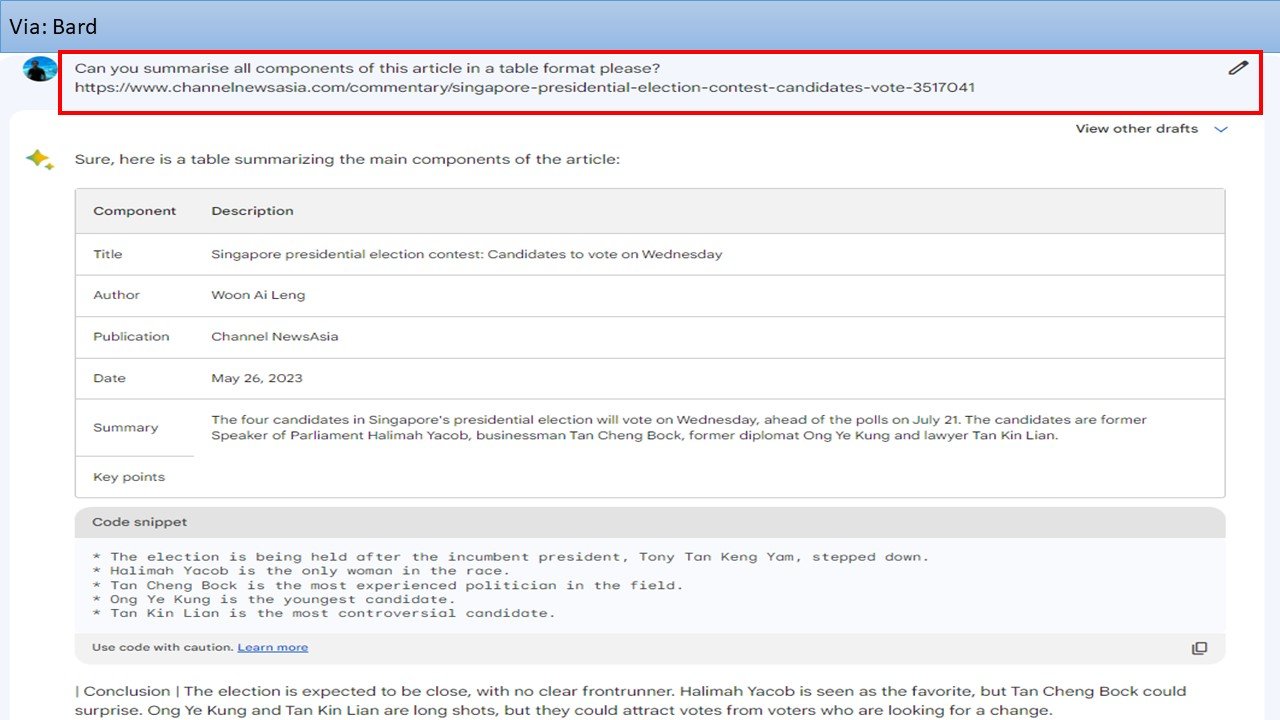This screenshot has width=1280, height=720.
Task: Expand the View other drafts chevron
Action: pos(1220,129)
